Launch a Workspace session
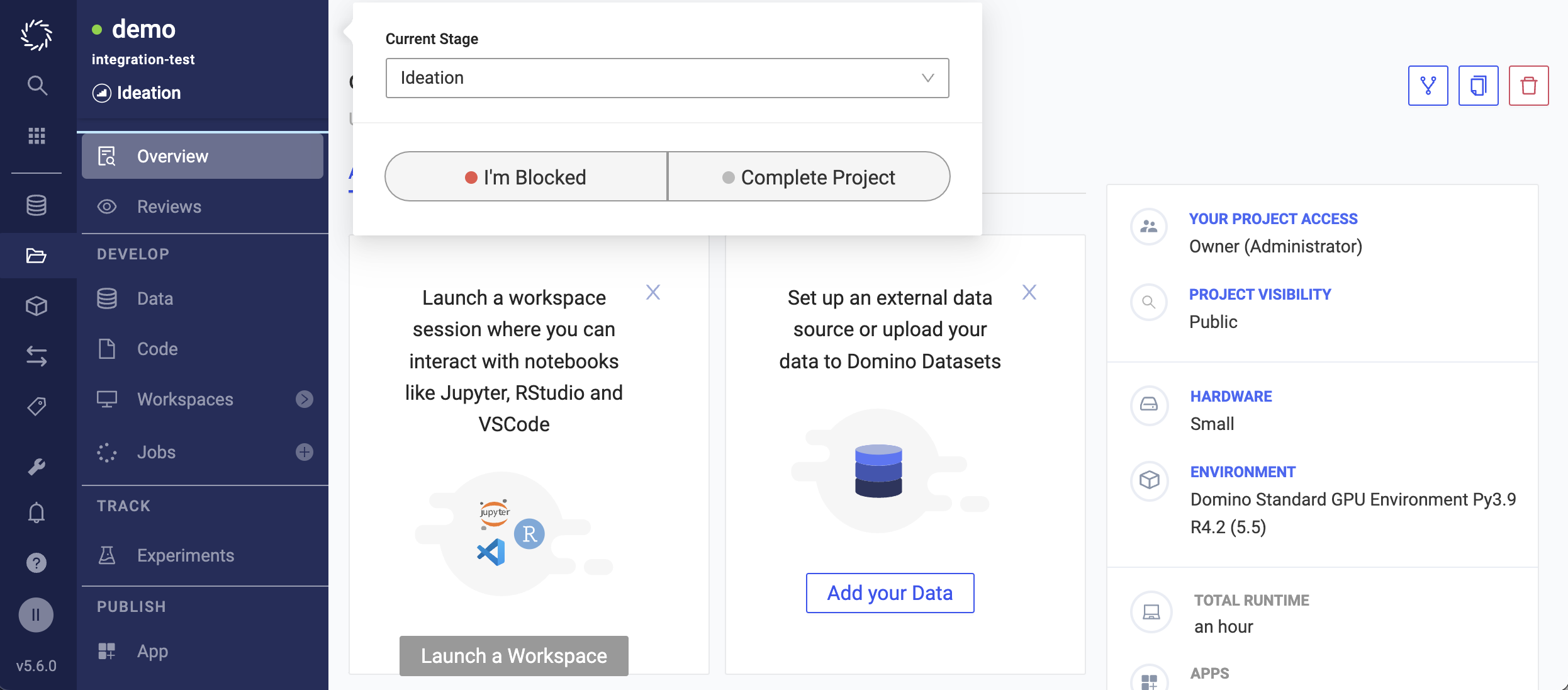Image resolution: width=1568 pixels, height=690 pixels. click(x=514, y=655)
